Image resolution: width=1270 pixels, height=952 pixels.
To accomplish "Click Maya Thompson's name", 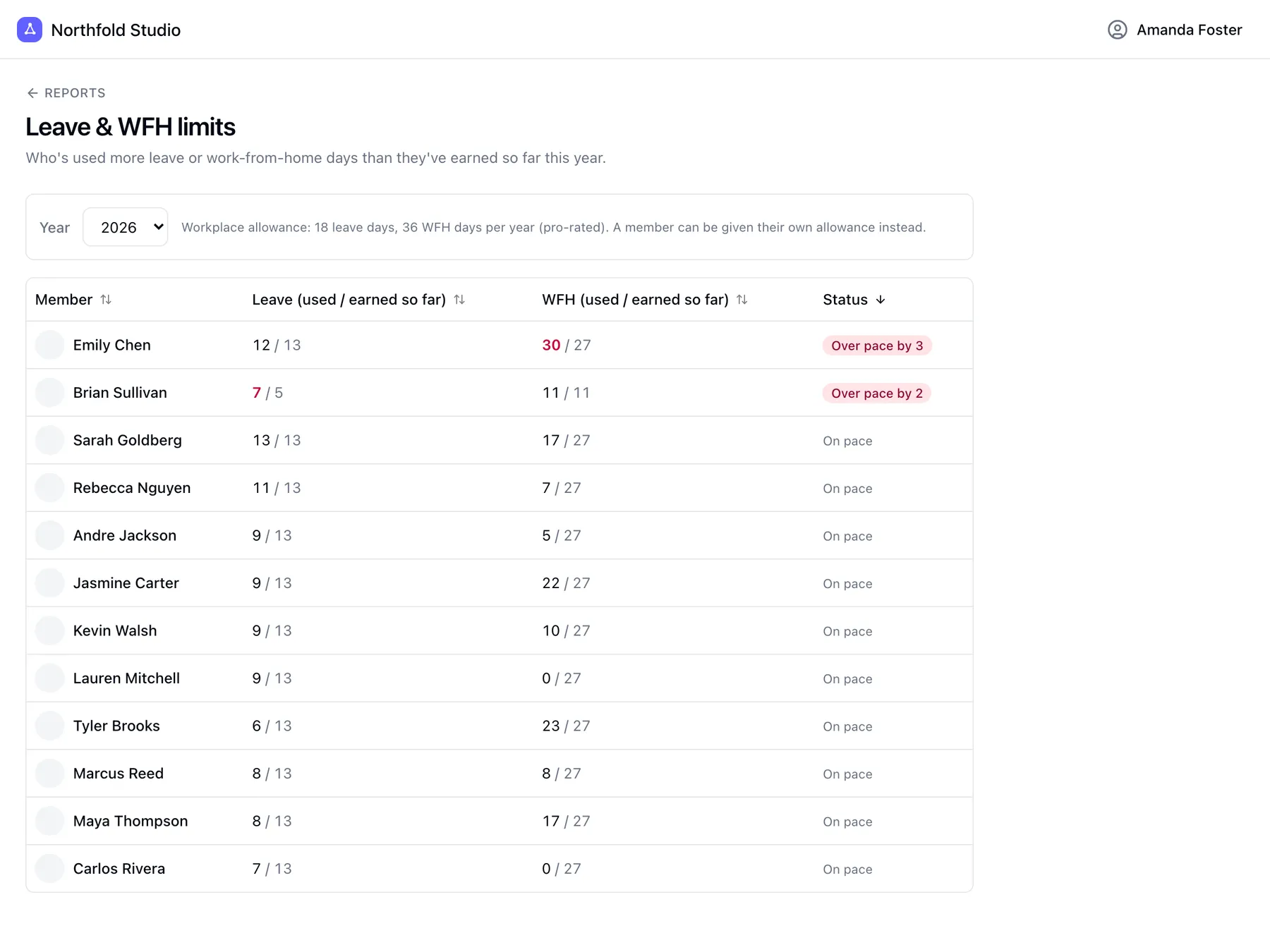I will [131, 821].
